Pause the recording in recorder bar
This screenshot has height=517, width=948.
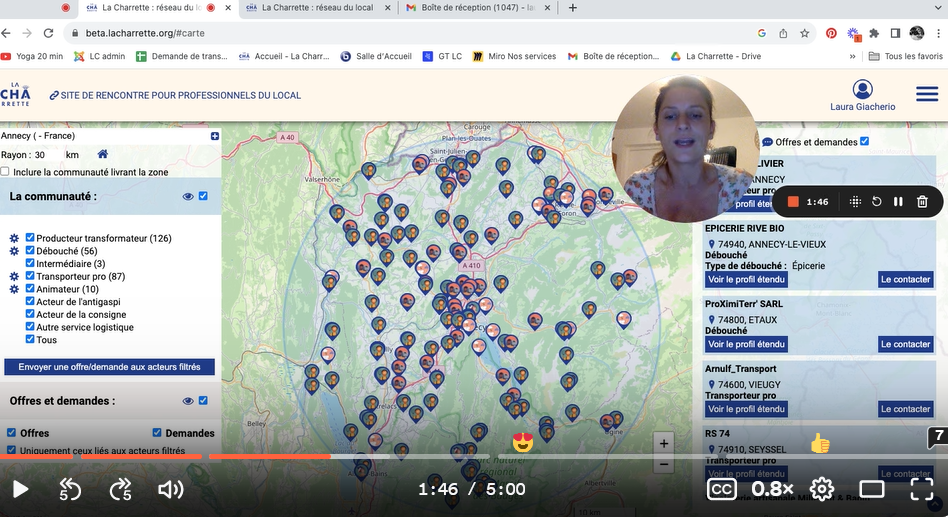point(898,202)
